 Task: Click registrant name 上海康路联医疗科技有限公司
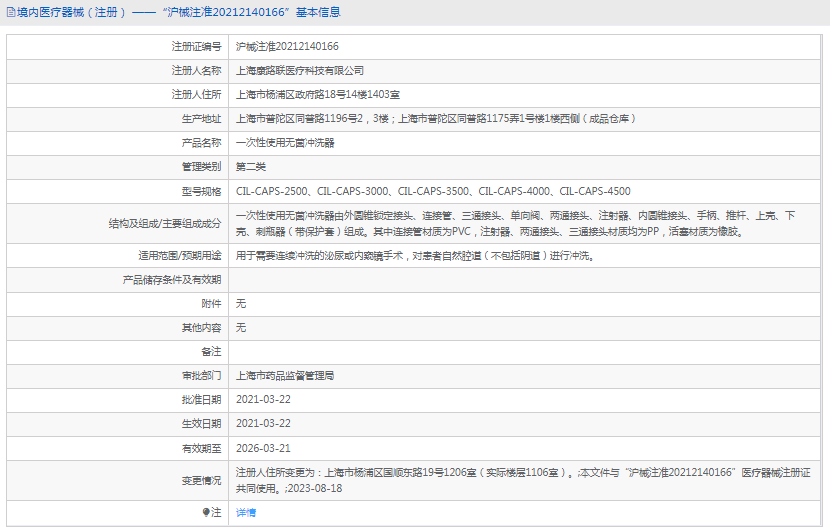tap(300, 70)
